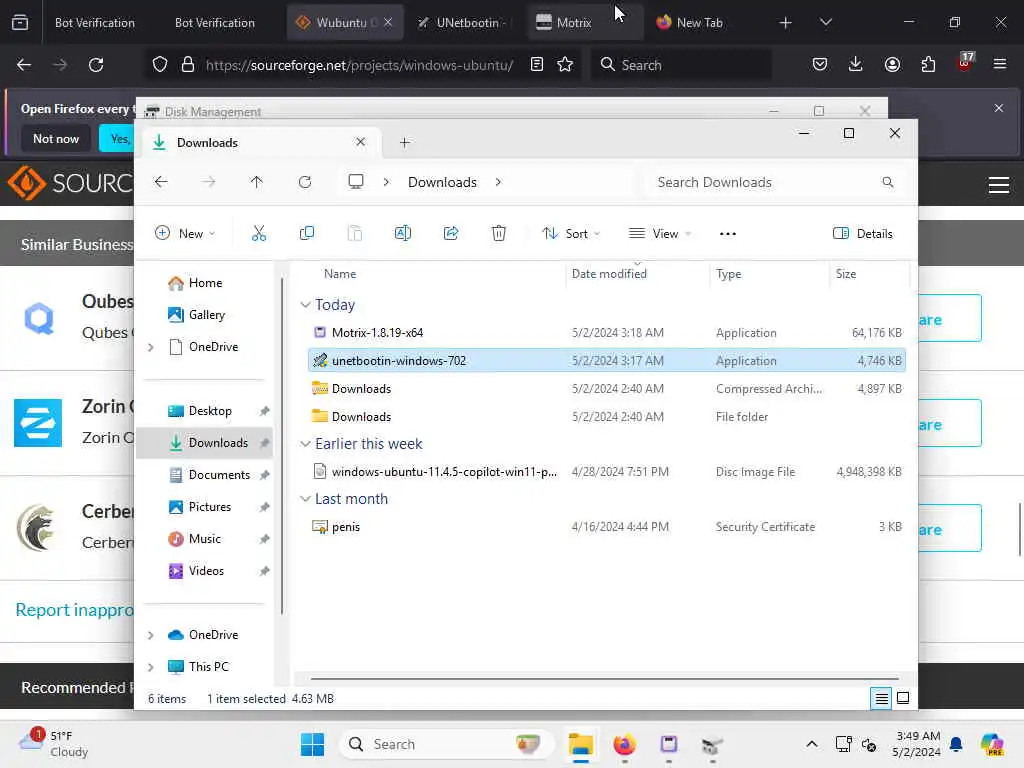Open Desktop in quick access
1024x768 pixels.
(199, 411)
